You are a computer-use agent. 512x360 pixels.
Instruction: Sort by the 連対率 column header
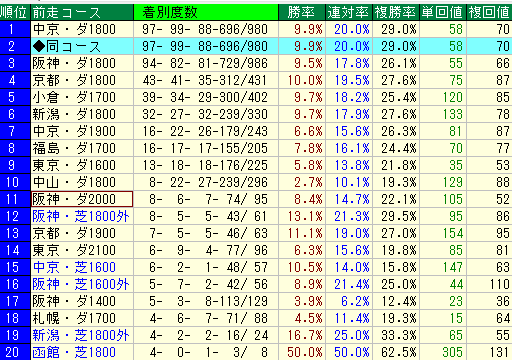coord(349,12)
